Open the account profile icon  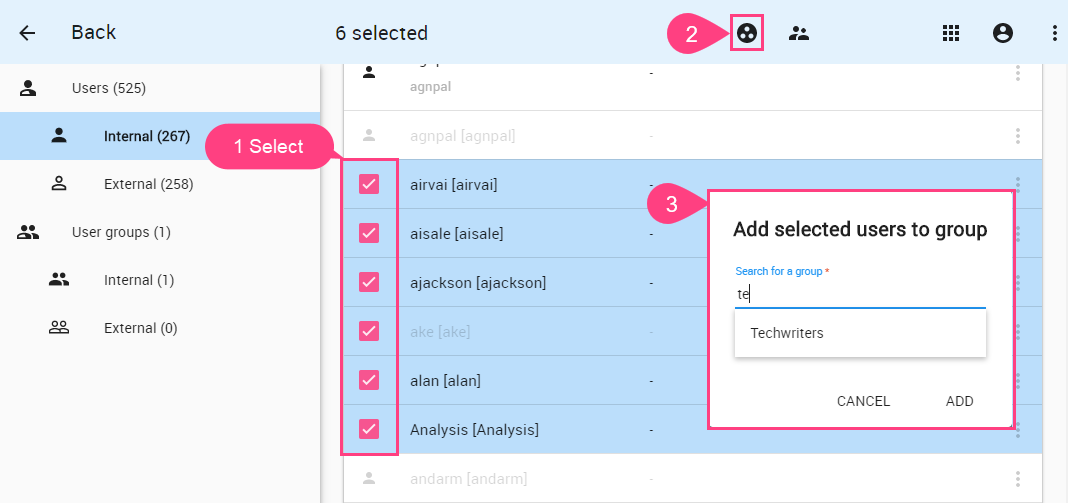[x=1003, y=33]
